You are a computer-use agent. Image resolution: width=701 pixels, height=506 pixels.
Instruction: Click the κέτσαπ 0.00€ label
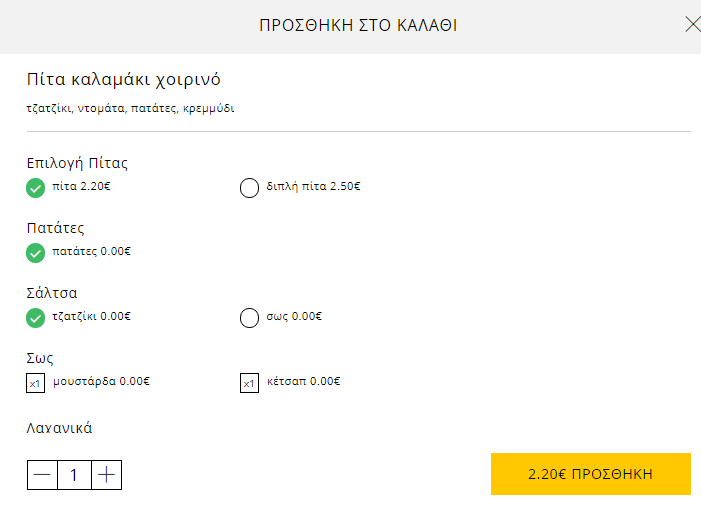[x=304, y=381]
